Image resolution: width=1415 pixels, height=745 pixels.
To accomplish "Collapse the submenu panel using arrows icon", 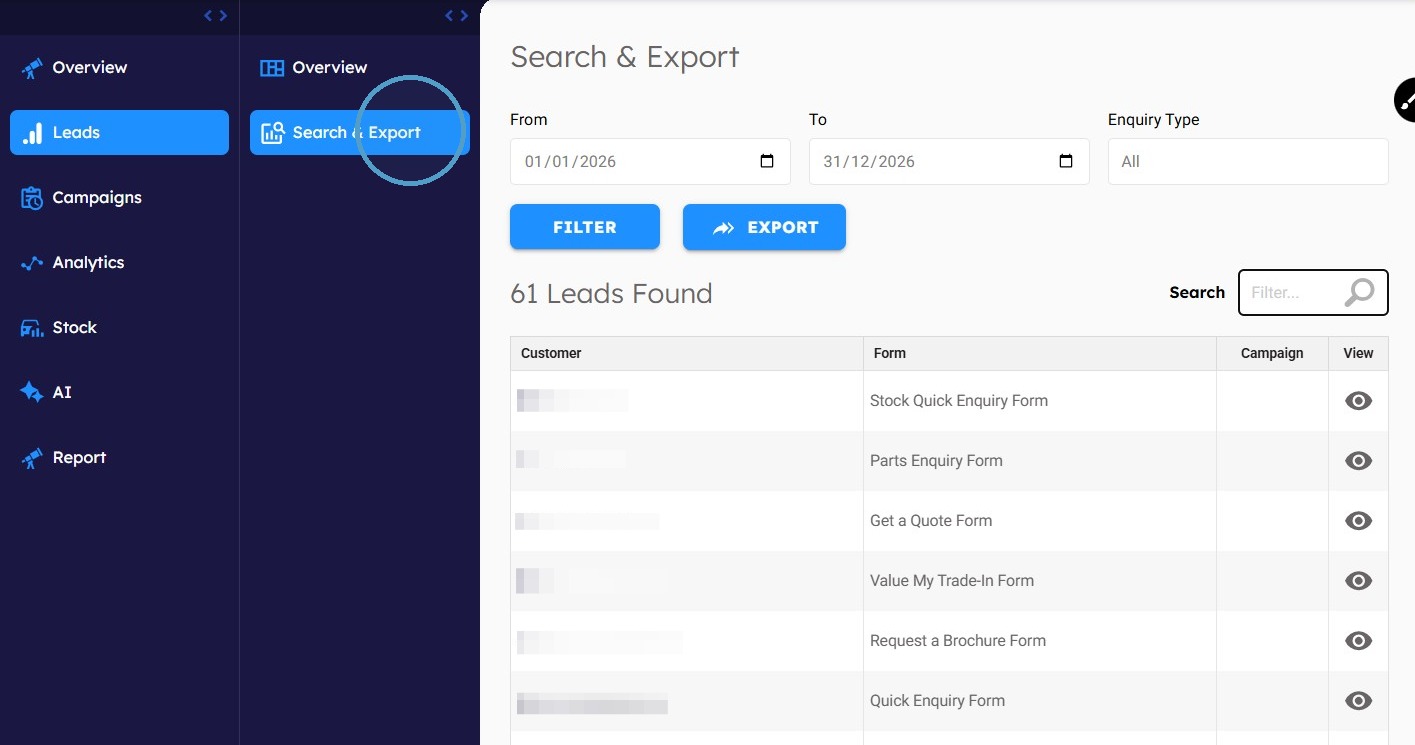I will (x=456, y=15).
